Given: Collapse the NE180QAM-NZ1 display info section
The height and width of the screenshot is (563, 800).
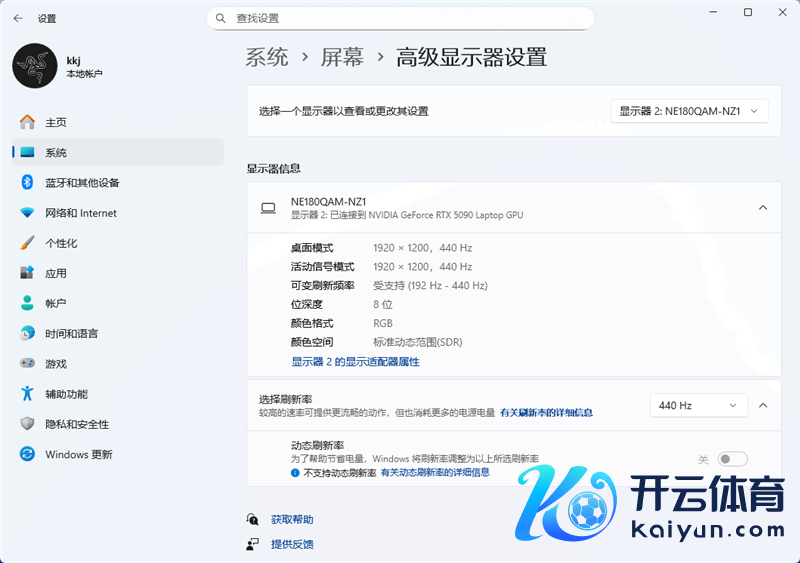Looking at the screenshot, I should click(763, 208).
